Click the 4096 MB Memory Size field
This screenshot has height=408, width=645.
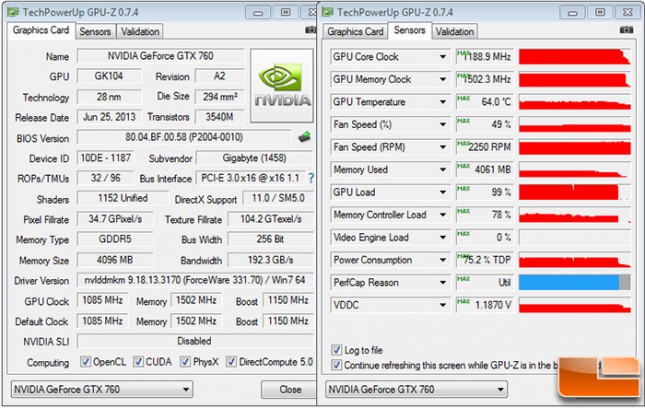click(x=115, y=260)
